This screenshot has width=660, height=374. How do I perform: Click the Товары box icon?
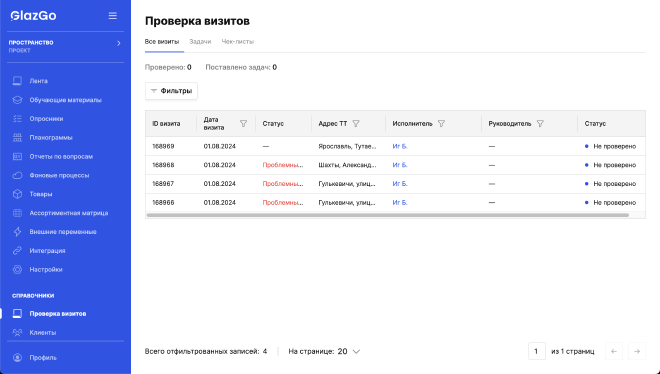17,194
